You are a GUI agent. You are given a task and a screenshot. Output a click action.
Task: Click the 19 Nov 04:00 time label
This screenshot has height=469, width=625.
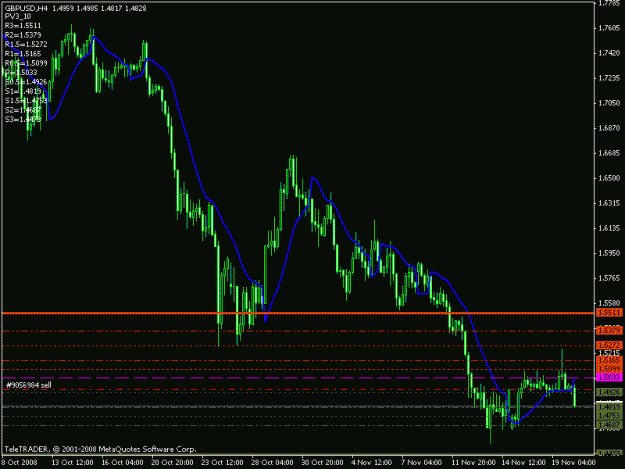[573, 462]
